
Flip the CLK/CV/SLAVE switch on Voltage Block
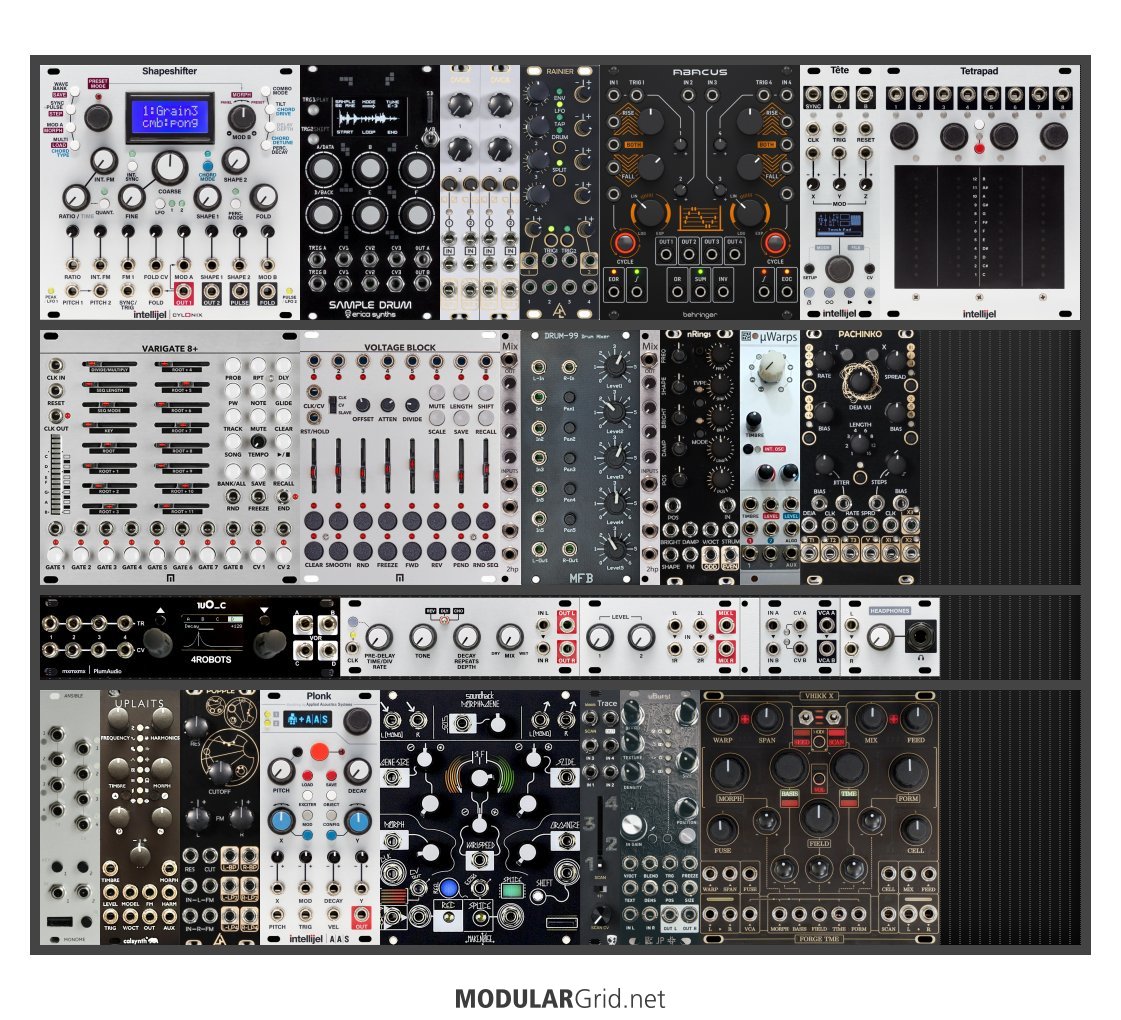tap(332, 405)
